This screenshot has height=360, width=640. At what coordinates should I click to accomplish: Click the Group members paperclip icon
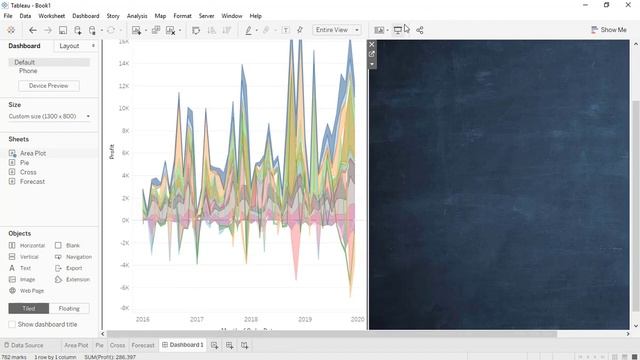(x=267, y=30)
